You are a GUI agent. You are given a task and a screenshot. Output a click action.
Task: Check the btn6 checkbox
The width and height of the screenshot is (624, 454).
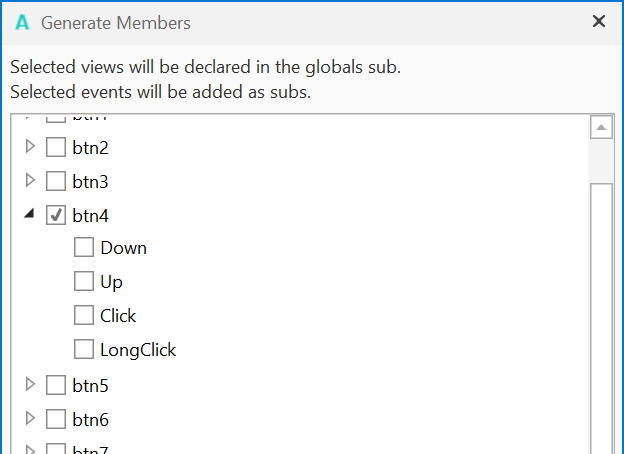[x=56, y=419]
